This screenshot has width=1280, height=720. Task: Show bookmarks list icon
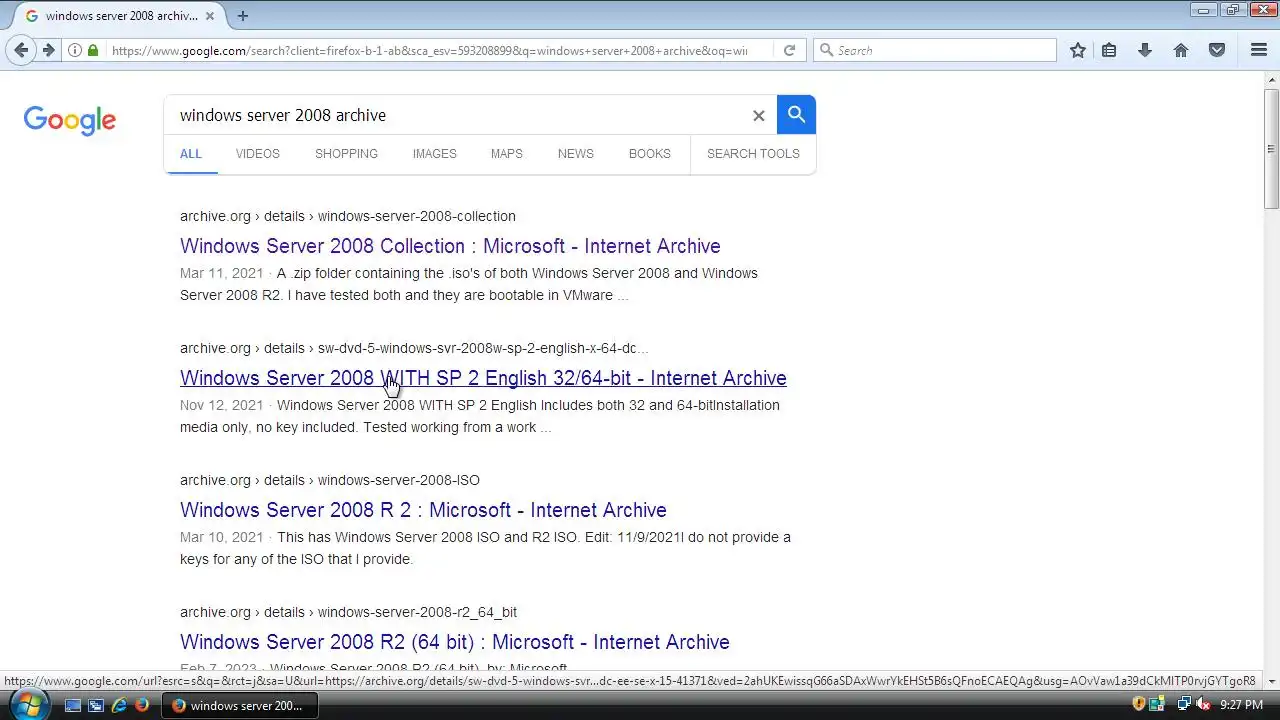(1109, 50)
